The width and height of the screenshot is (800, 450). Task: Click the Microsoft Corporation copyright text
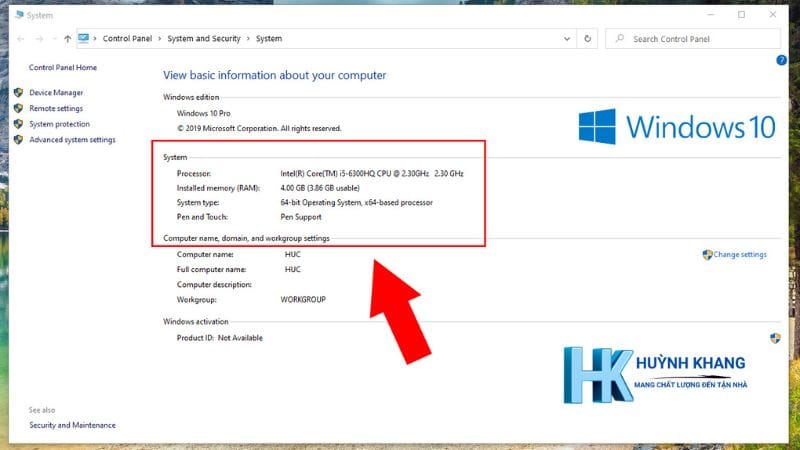[259, 129]
